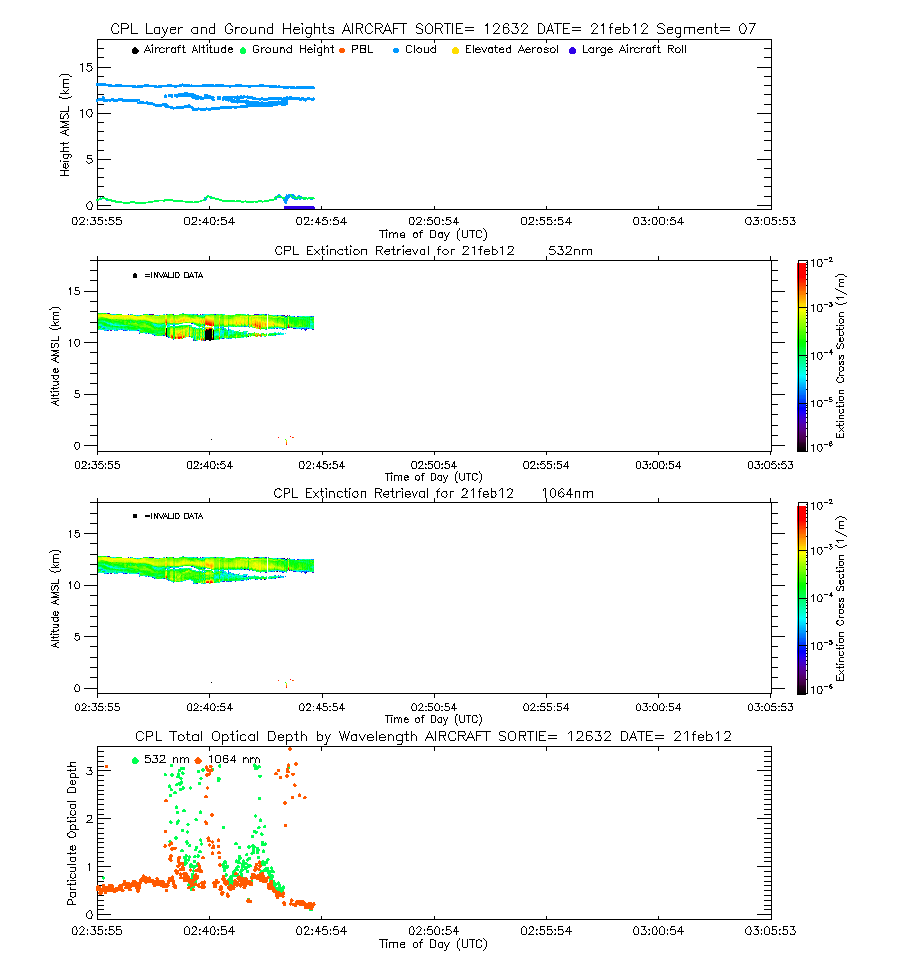This screenshot has height=970, width=900.
Task: Click the 02:35:55 tick label on the optical depth plot
Action: click(x=97, y=931)
